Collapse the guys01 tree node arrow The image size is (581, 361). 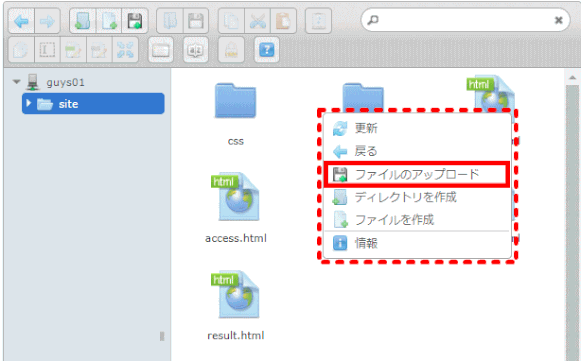[16, 82]
